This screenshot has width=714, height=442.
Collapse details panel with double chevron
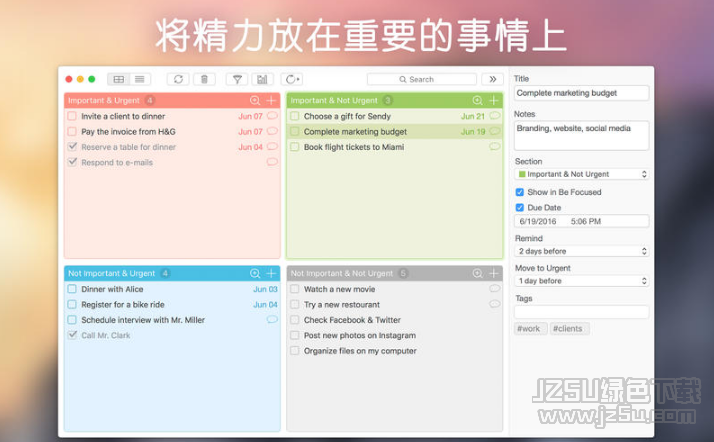click(x=493, y=79)
